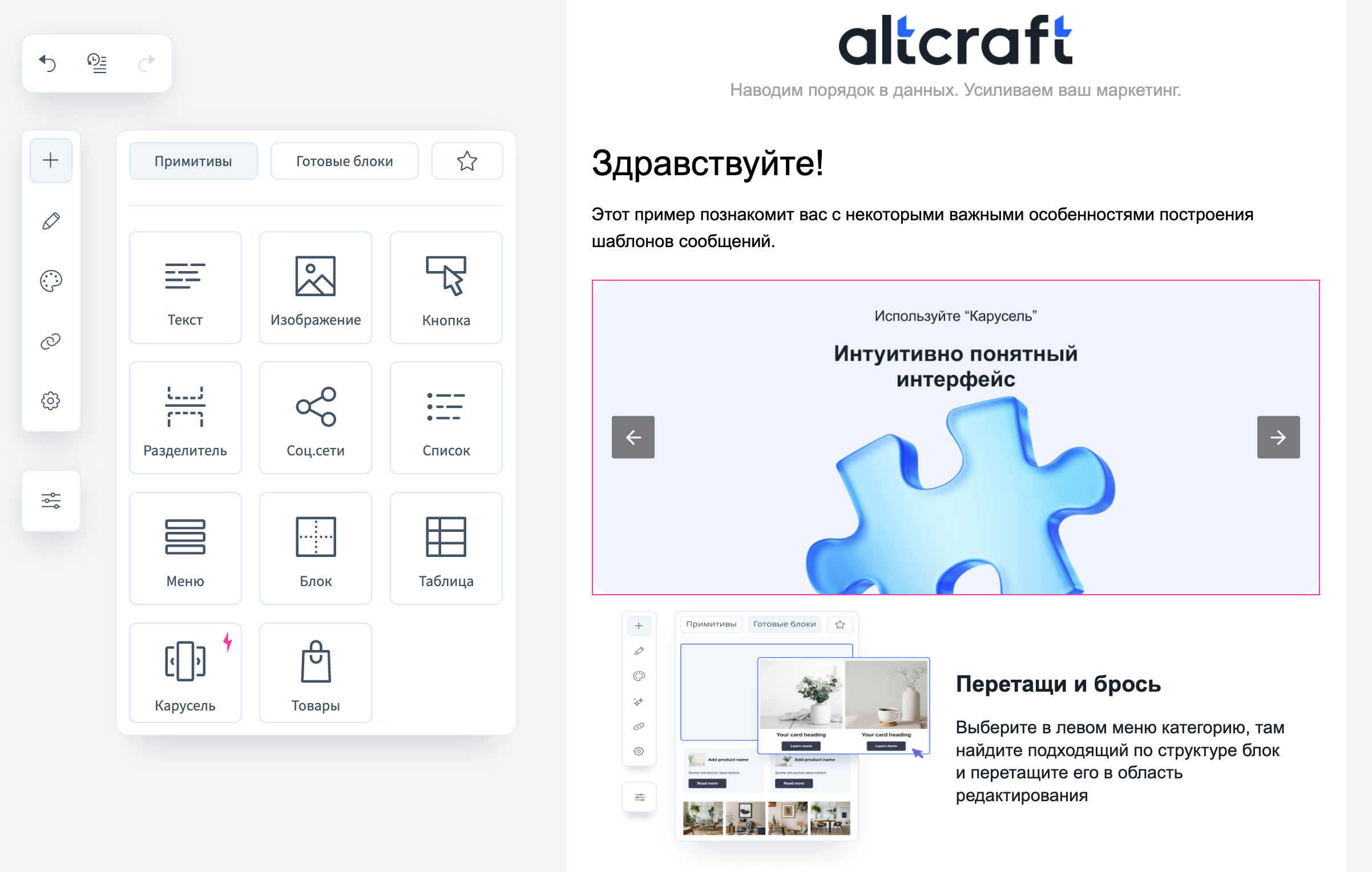Pick the Карусель primitive tile
This screenshot has height=872, width=1372.
[x=185, y=673]
